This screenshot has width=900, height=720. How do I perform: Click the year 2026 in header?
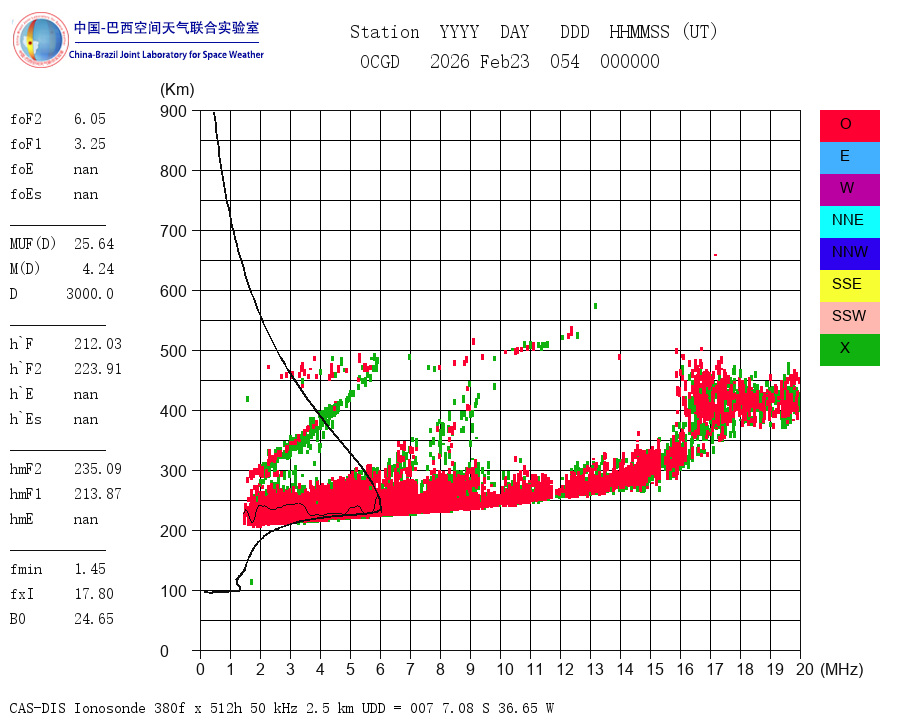click(x=449, y=62)
